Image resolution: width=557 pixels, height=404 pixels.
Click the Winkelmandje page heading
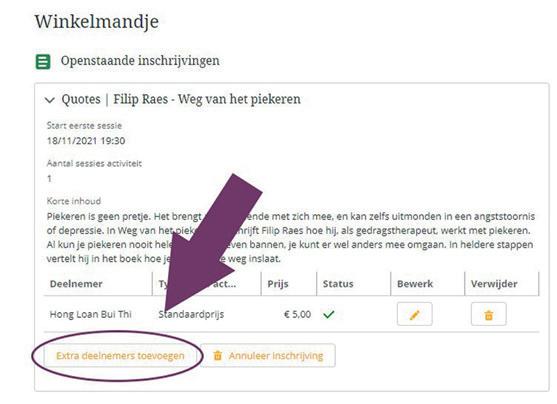pos(97,22)
